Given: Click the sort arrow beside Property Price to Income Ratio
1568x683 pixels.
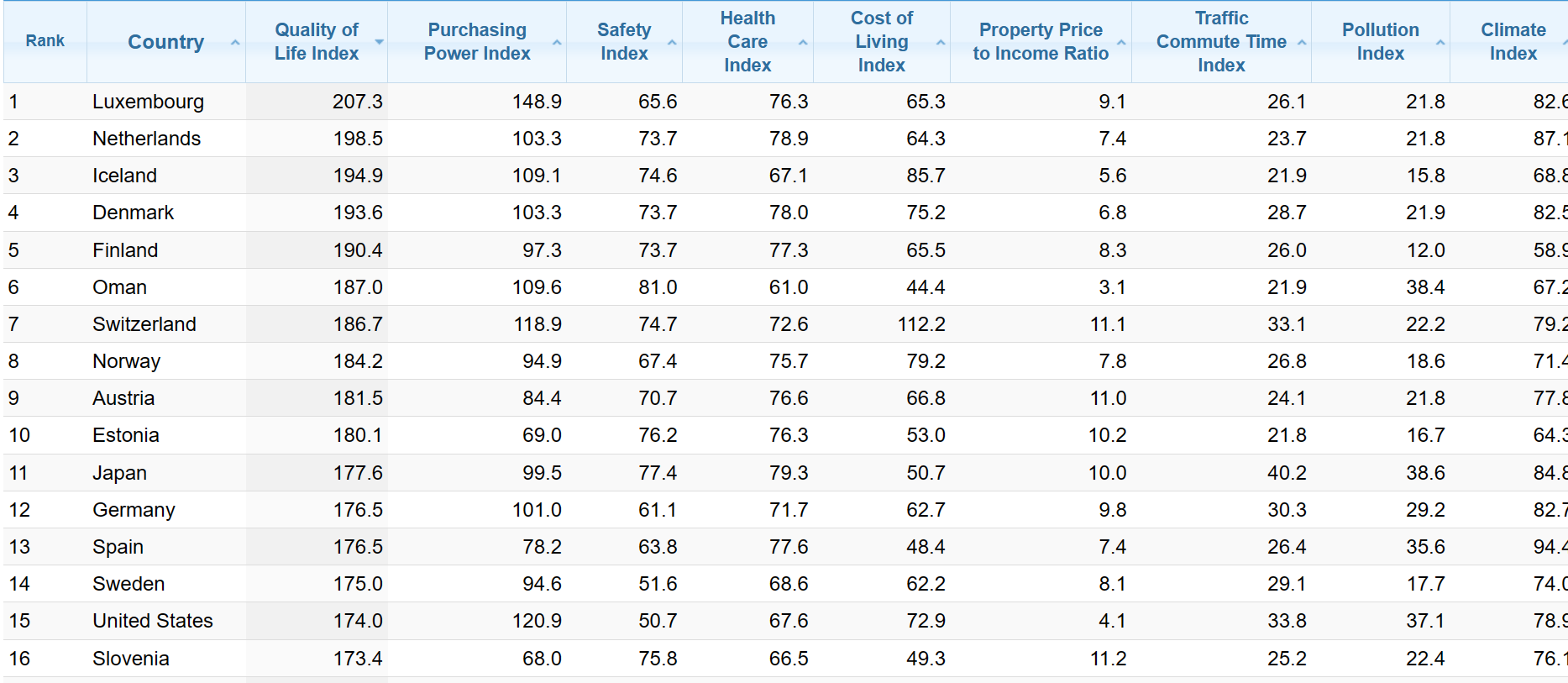Looking at the screenshot, I should [x=1121, y=42].
